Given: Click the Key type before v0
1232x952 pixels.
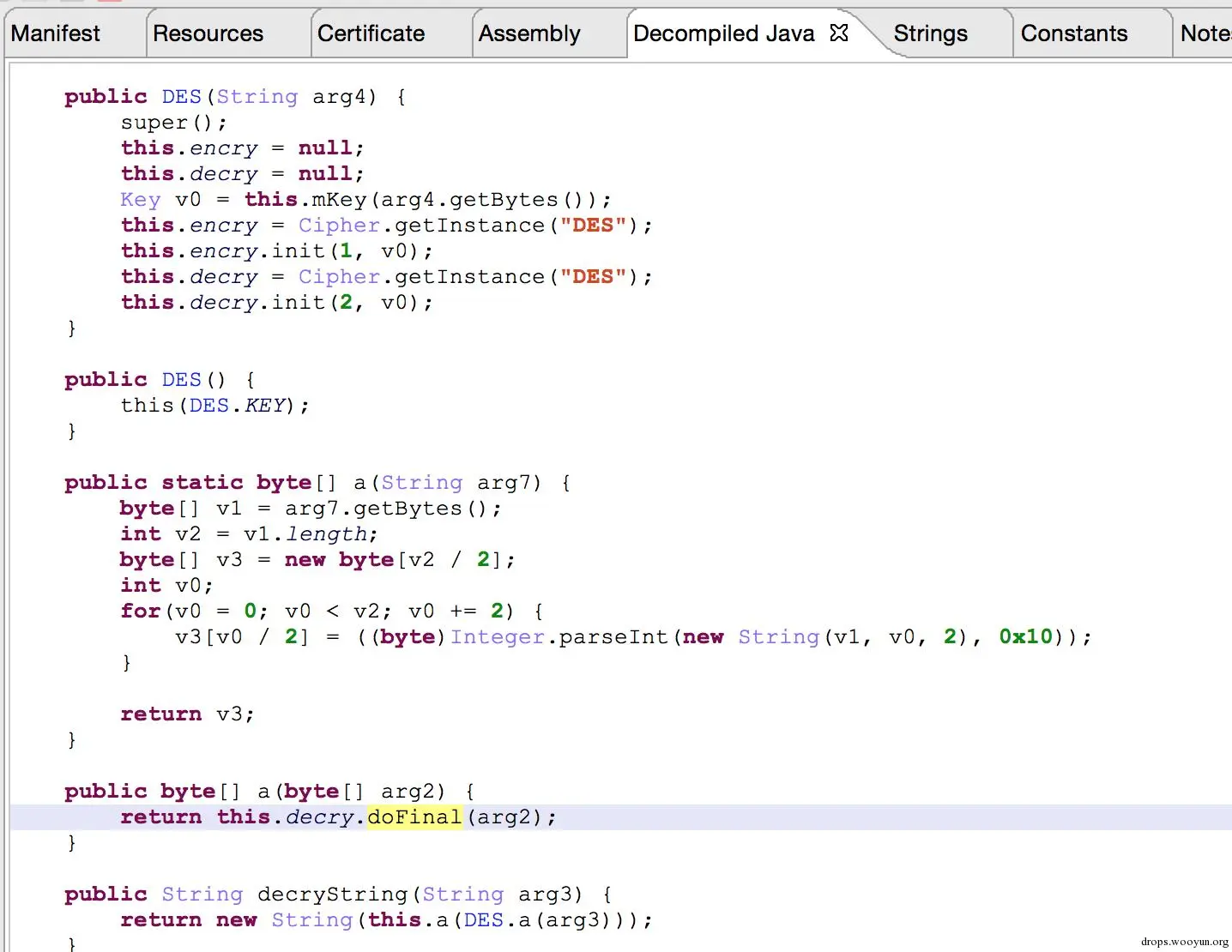Looking at the screenshot, I should pos(141,200).
